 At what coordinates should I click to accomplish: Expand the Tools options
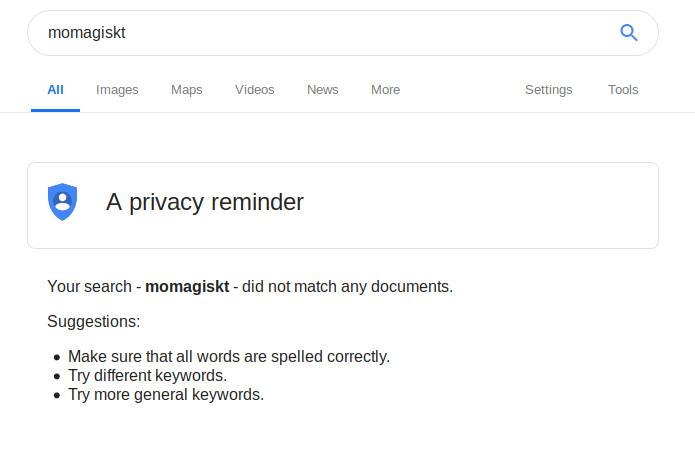point(622,90)
